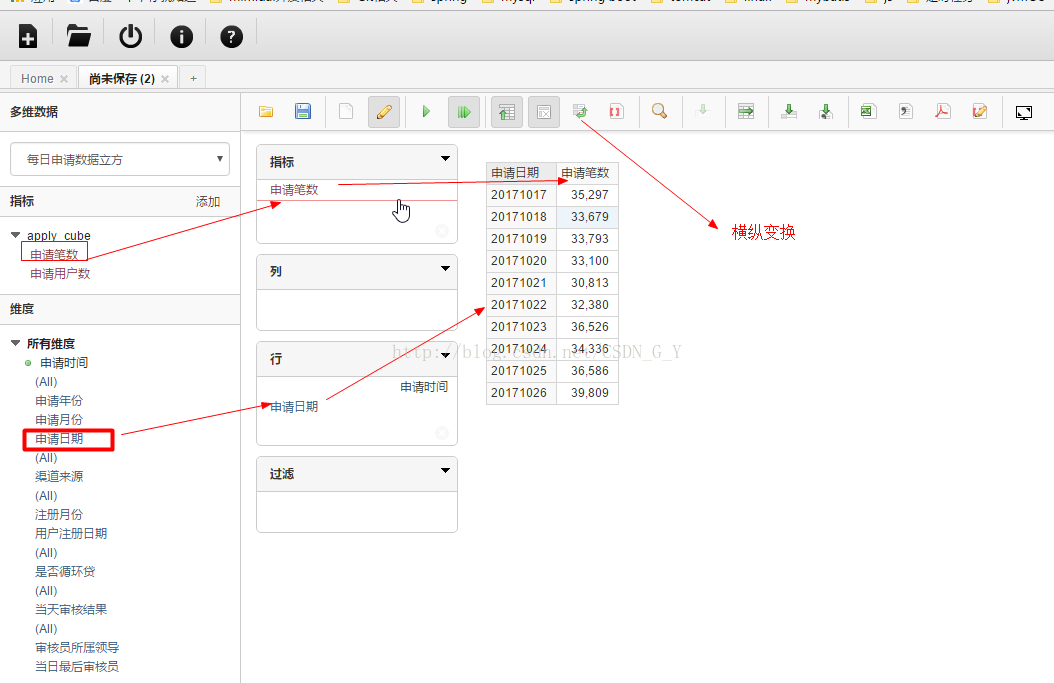Toggle the non-empty filter button
1054x683 pixels.
point(544,112)
